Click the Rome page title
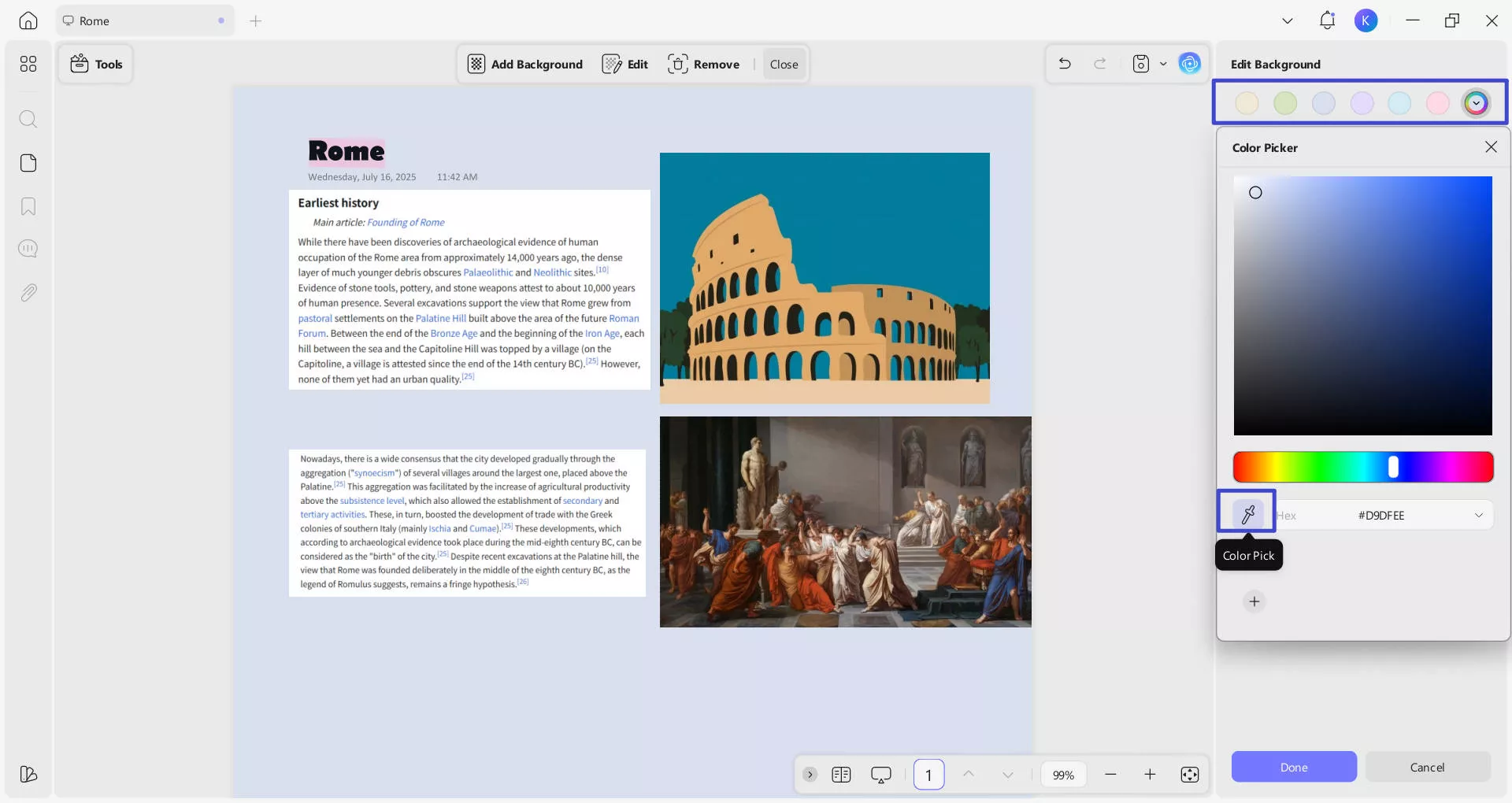The width and height of the screenshot is (1512, 803). tap(346, 151)
